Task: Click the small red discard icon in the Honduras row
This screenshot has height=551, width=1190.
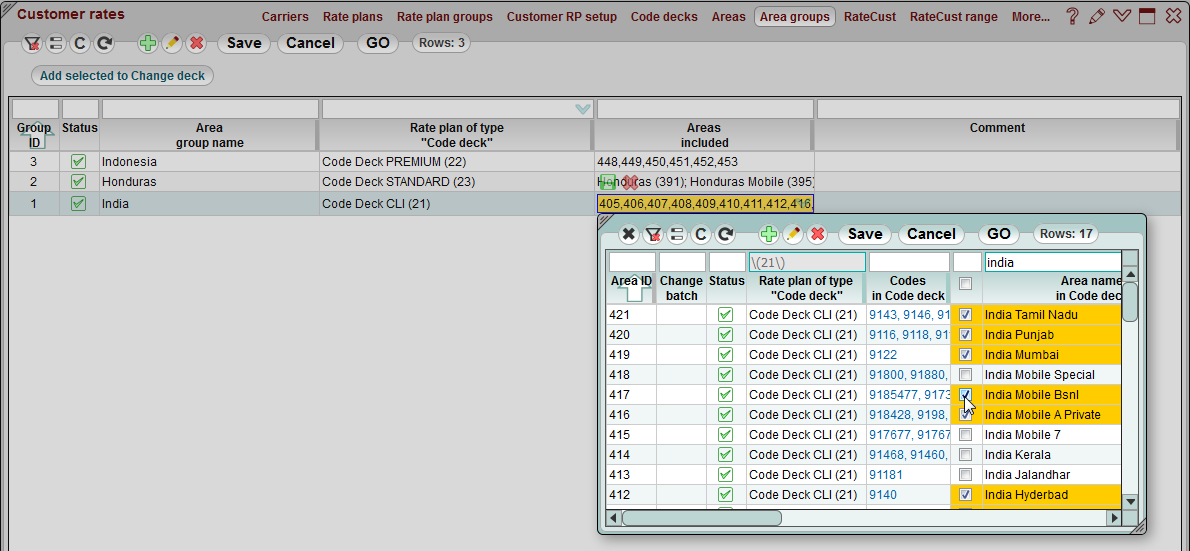Action: click(x=630, y=182)
